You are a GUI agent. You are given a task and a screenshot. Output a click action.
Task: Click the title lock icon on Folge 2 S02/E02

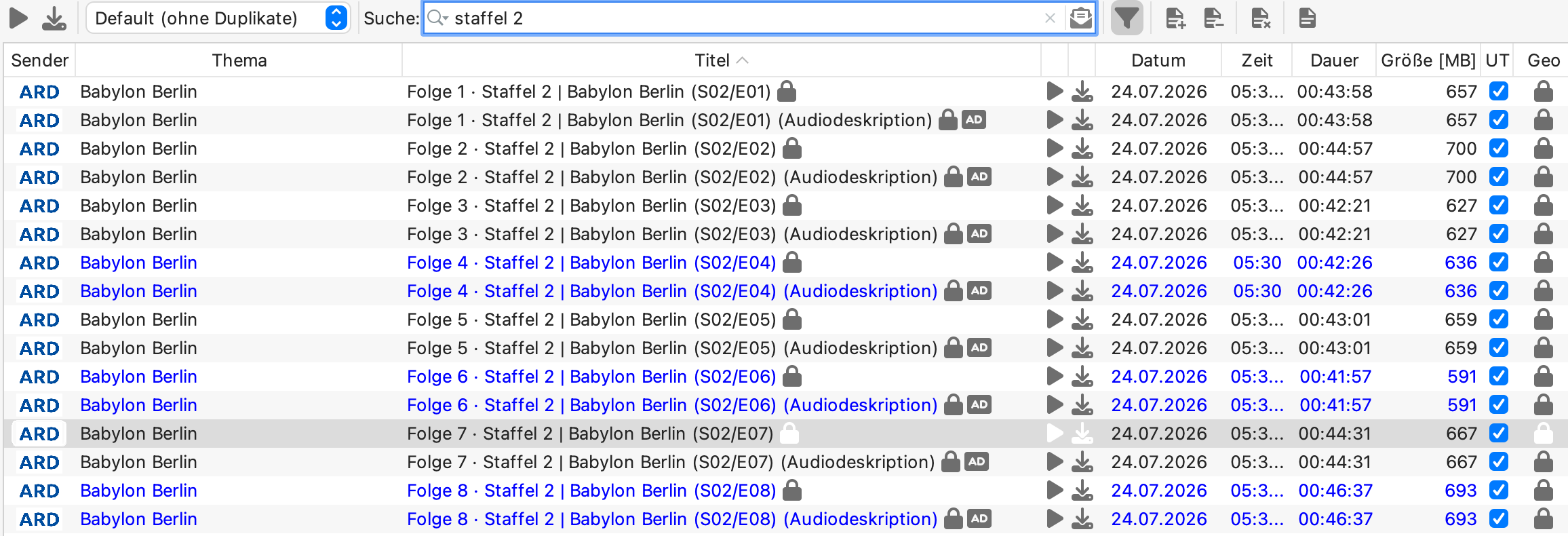(792, 148)
